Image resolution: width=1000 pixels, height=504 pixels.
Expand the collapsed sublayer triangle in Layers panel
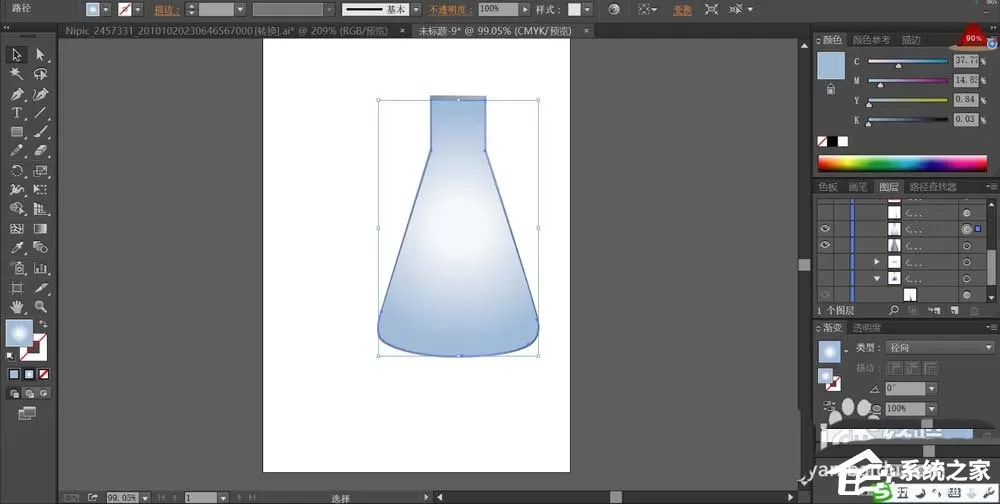877,262
